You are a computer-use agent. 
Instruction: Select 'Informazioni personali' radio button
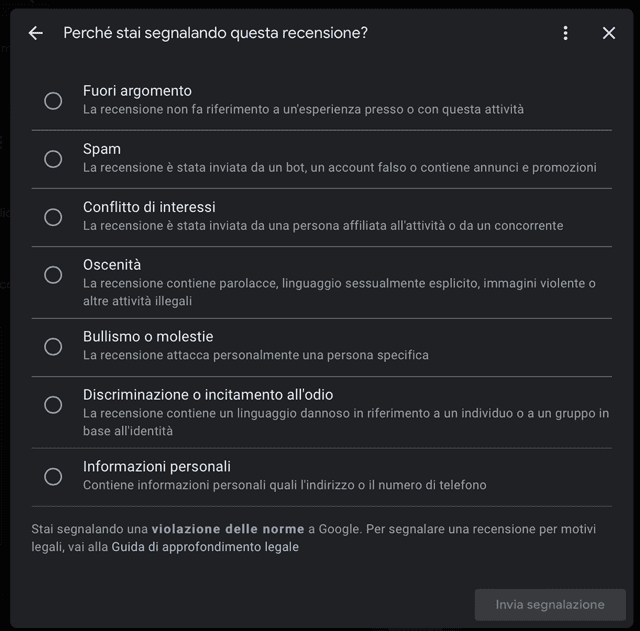(x=53, y=476)
